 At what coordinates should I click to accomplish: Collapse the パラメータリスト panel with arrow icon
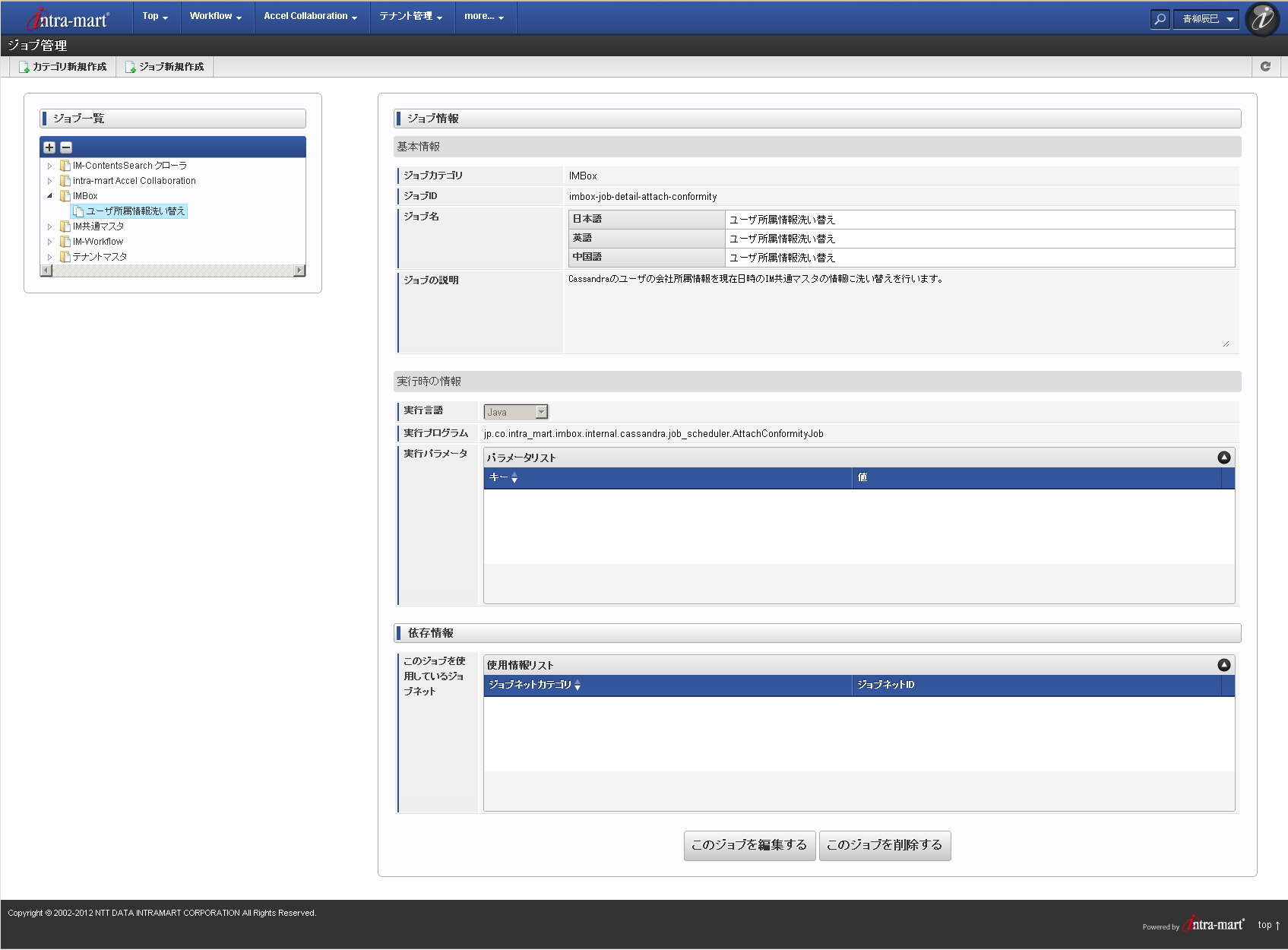pyautogui.click(x=1223, y=458)
